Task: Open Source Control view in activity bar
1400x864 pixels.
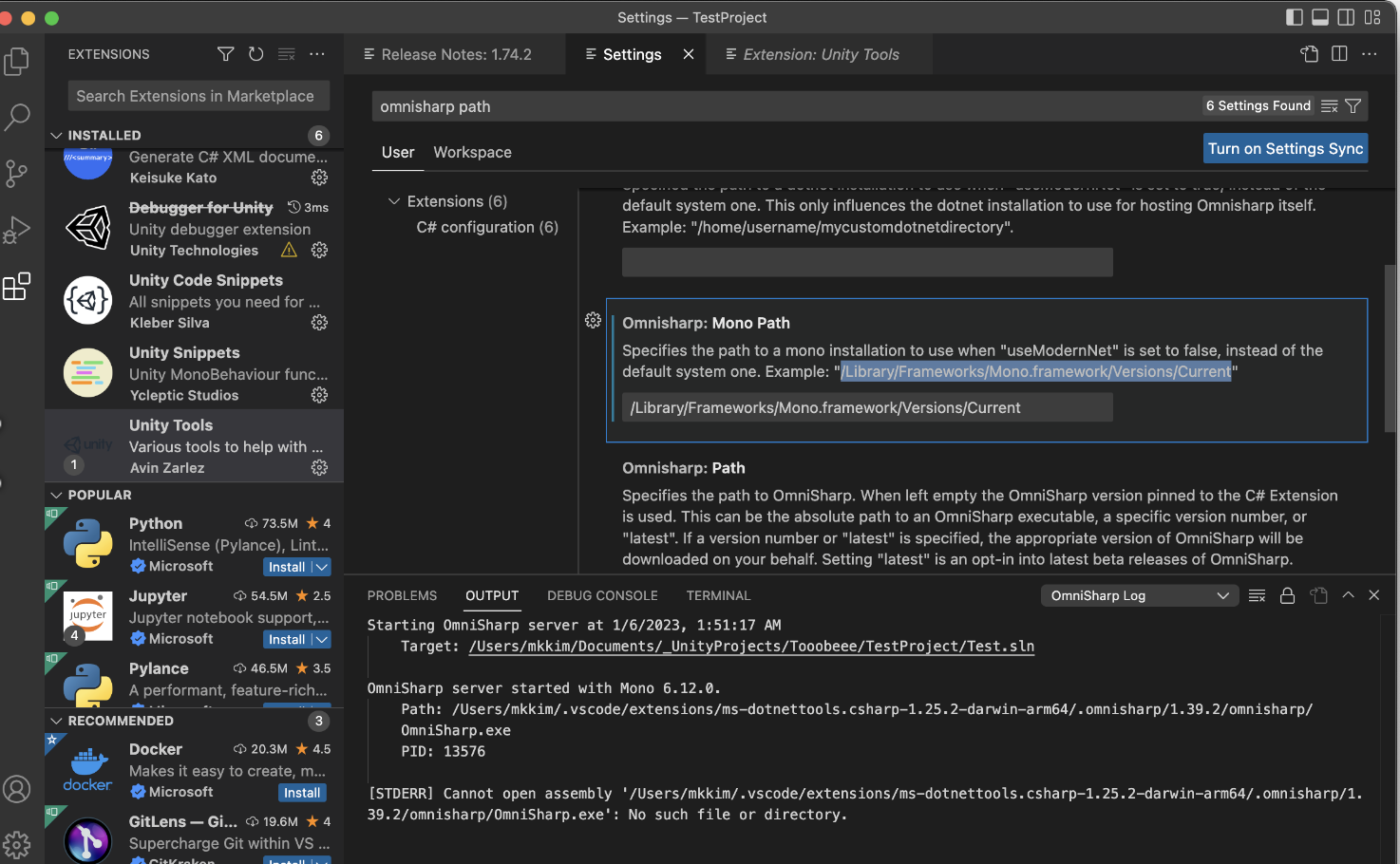Action: click(x=17, y=174)
